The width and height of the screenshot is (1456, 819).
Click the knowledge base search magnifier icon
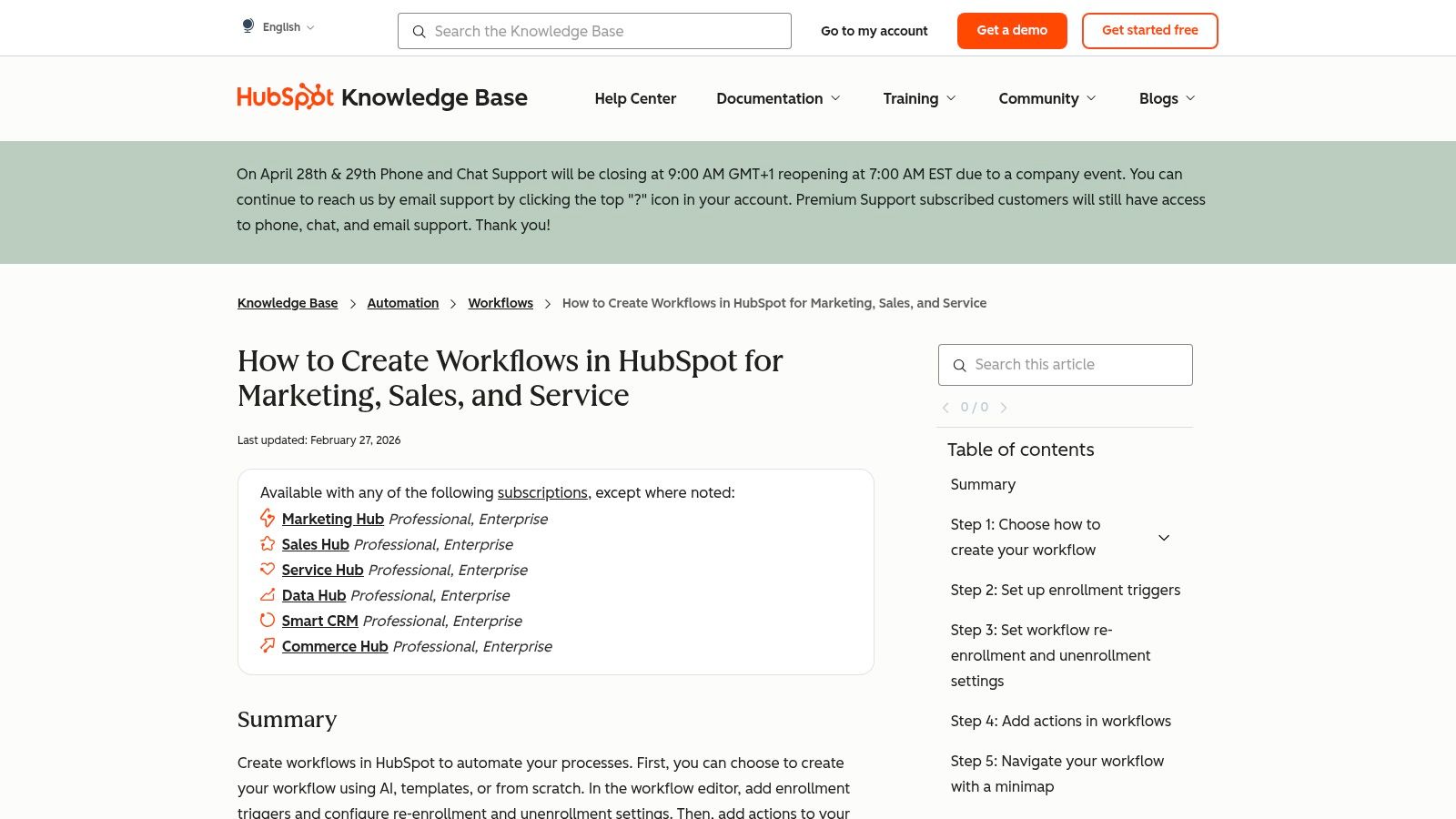(419, 32)
